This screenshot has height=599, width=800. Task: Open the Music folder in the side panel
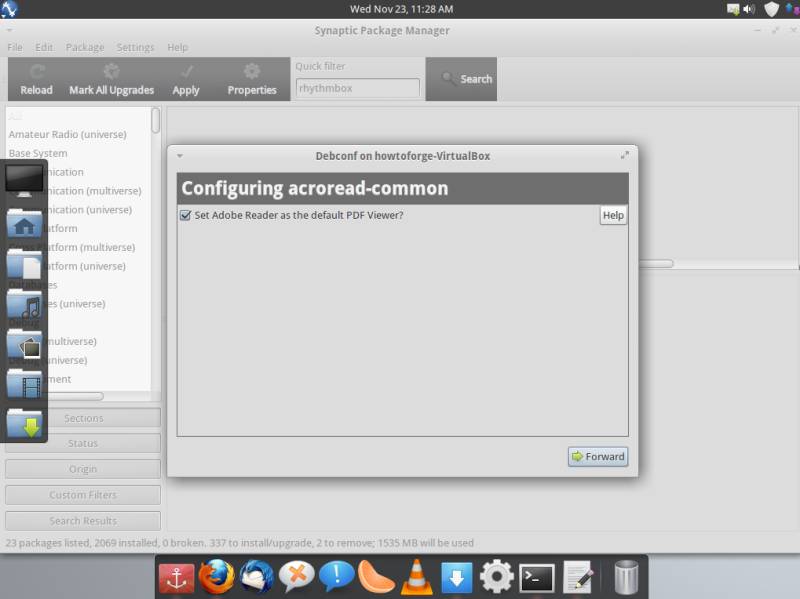pos(24,304)
